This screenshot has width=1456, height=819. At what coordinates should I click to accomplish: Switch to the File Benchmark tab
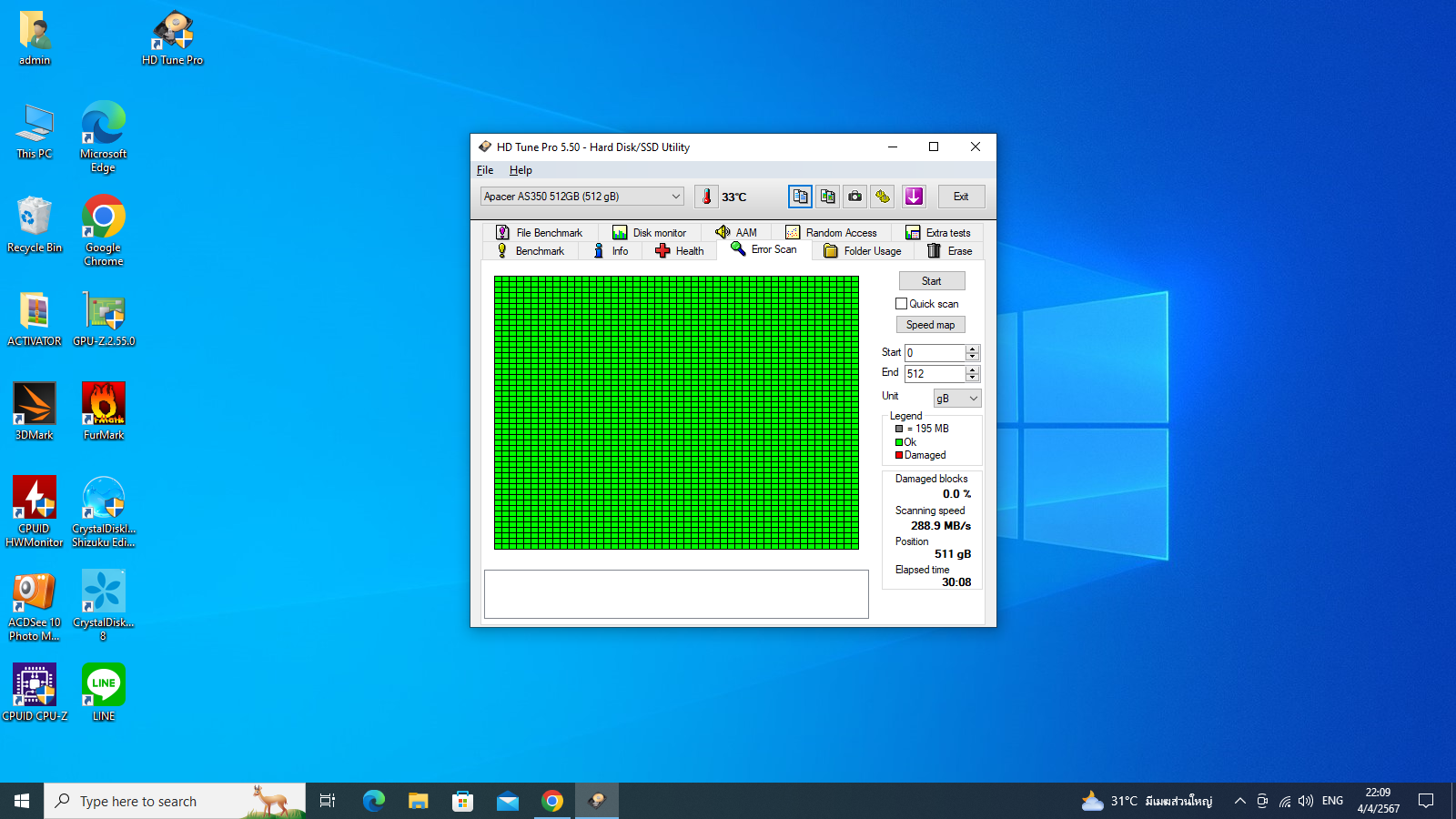[539, 233]
